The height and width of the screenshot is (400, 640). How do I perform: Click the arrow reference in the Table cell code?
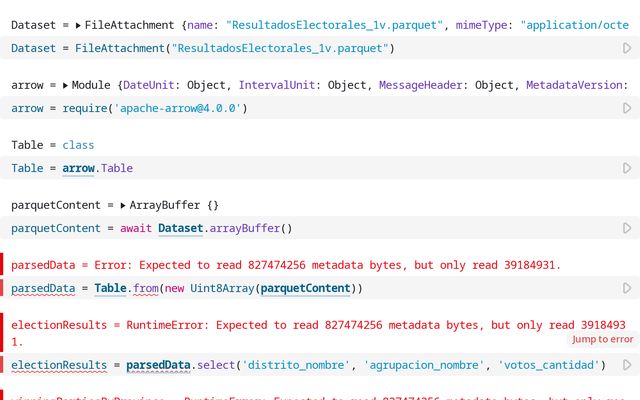pos(78,168)
